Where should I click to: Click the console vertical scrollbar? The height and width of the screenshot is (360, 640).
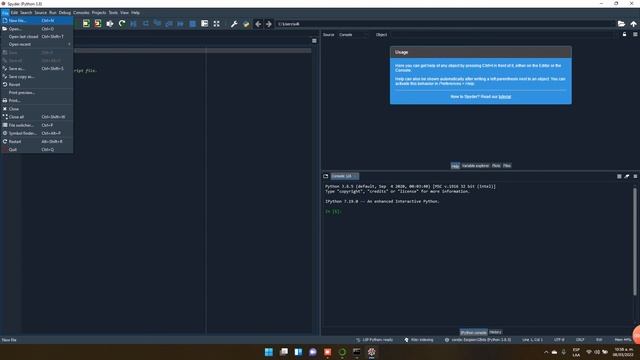pos(635,242)
